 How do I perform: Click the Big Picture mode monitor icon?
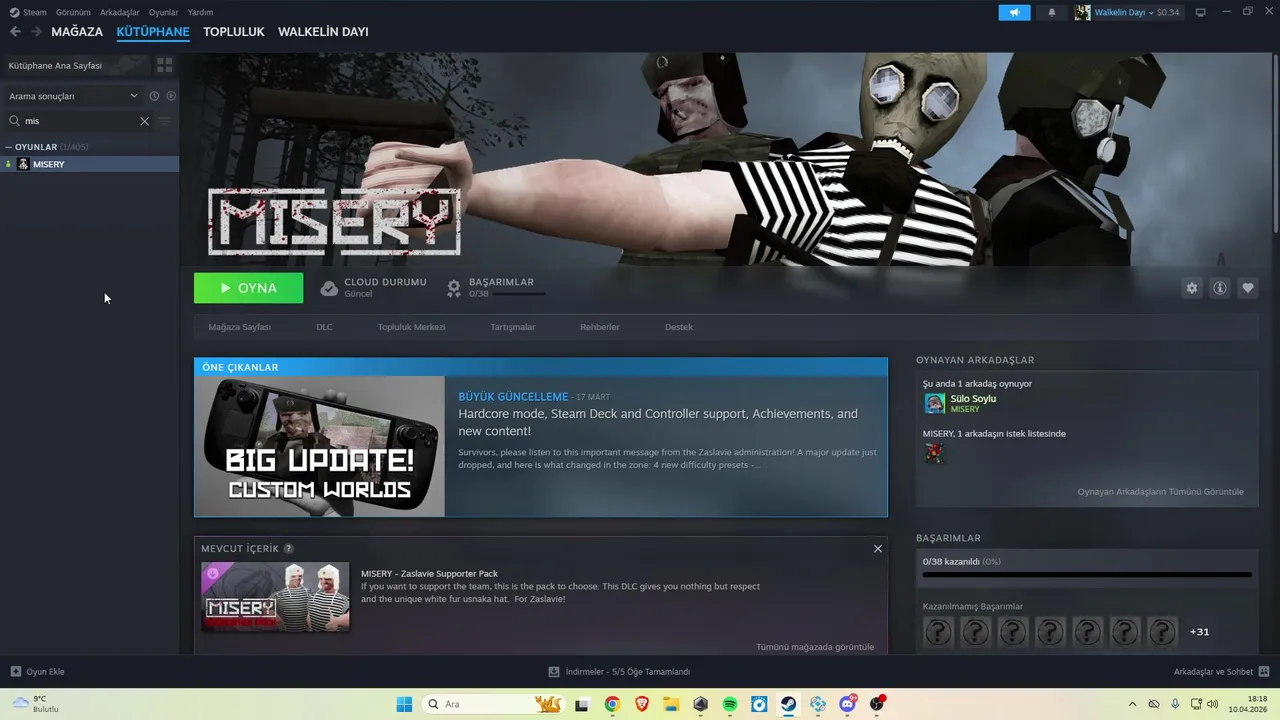[1200, 12]
